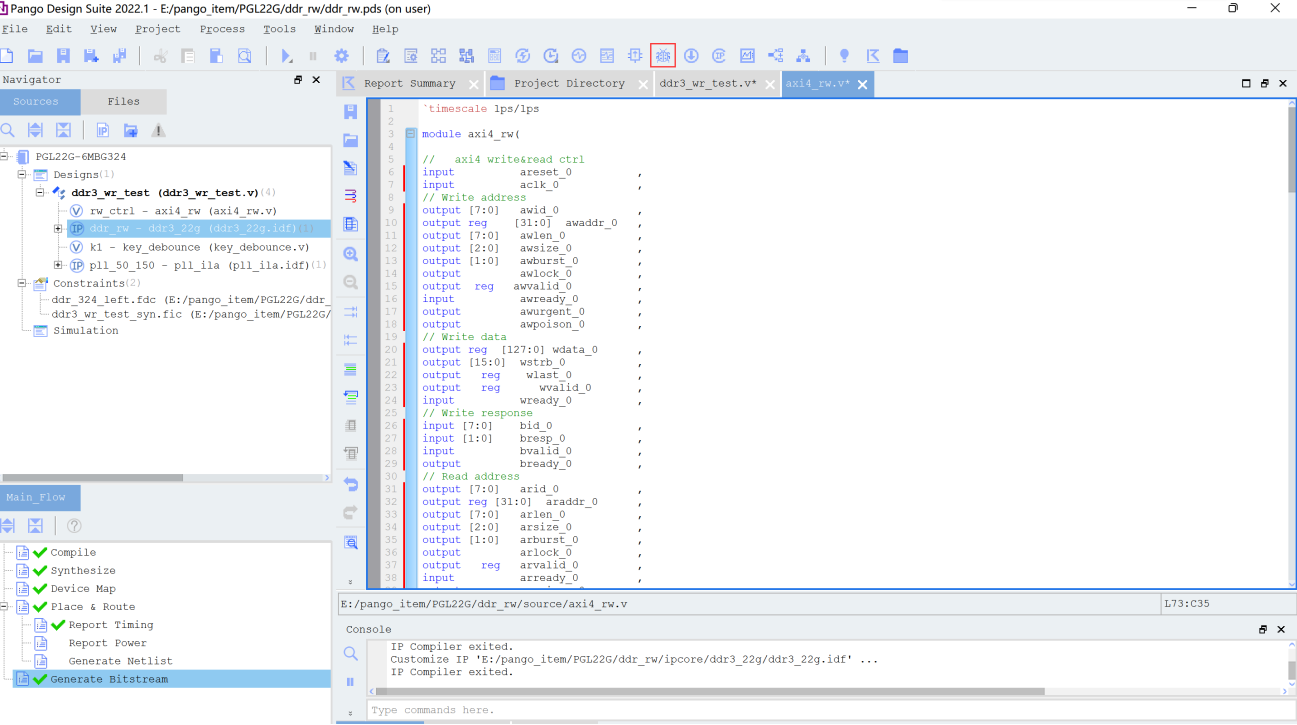This screenshot has height=725, width=1297.
Task: Click the zoom in icon in editor sidebar
Action: click(x=350, y=254)
